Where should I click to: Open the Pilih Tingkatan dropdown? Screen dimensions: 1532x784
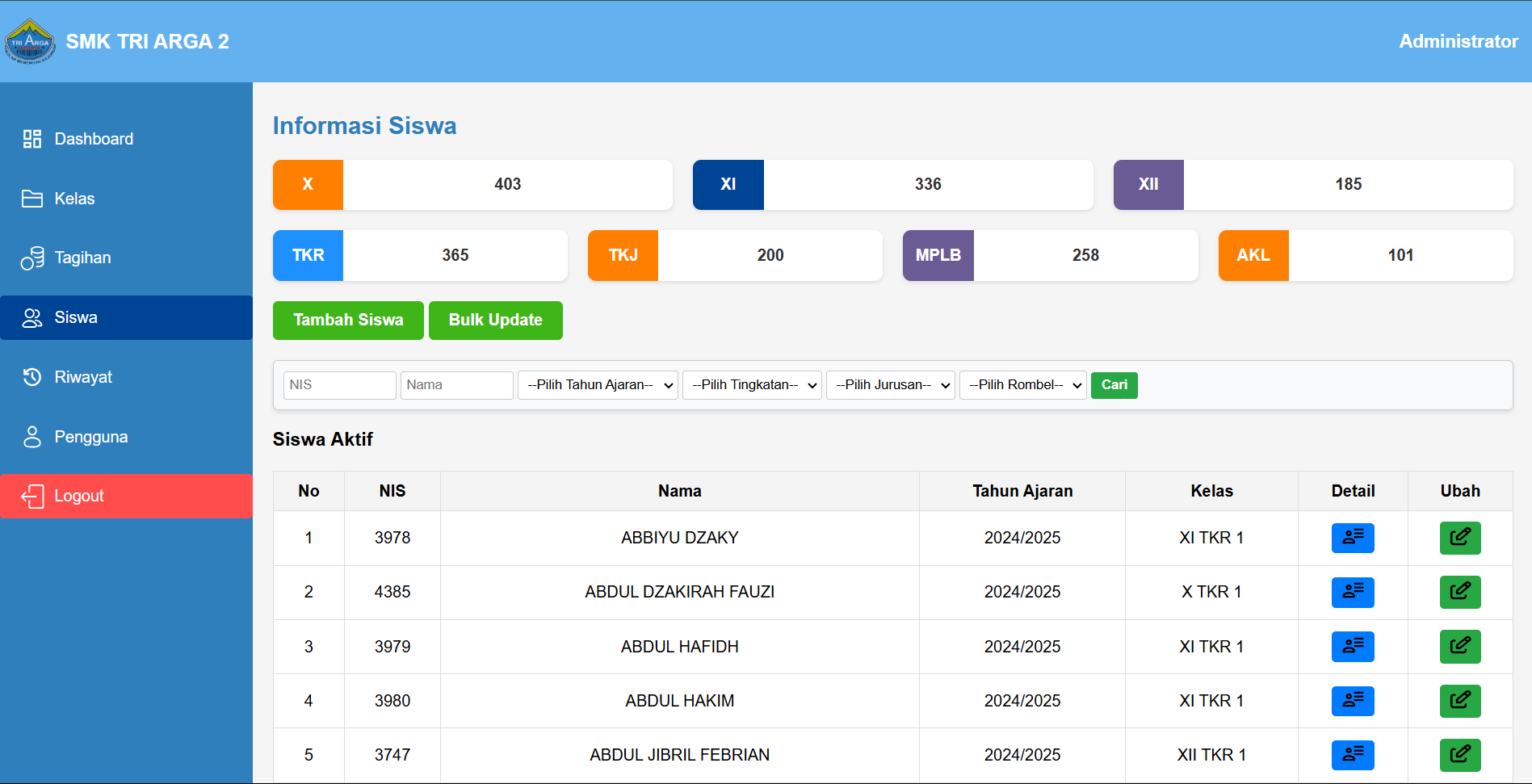tap(752, 385)
